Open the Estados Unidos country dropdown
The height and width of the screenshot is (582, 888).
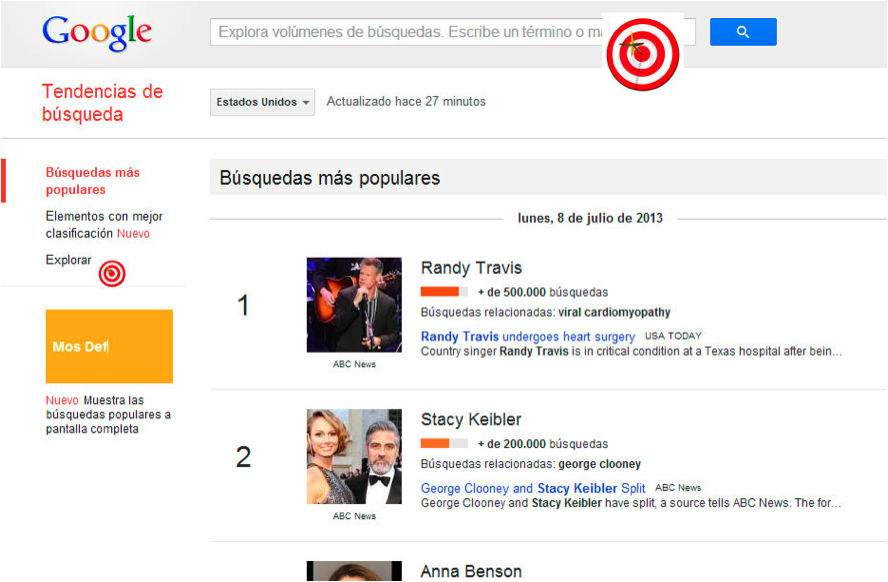click(262, 102)
